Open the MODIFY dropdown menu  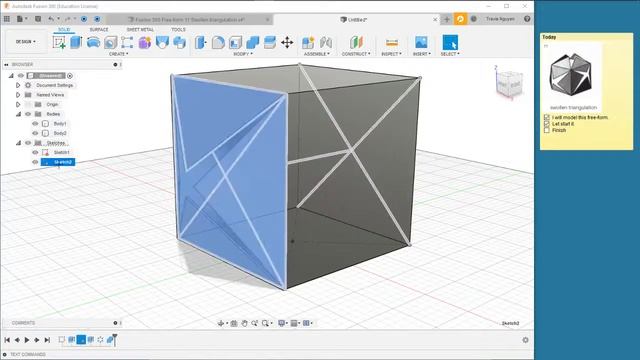(x=243, y=54)
